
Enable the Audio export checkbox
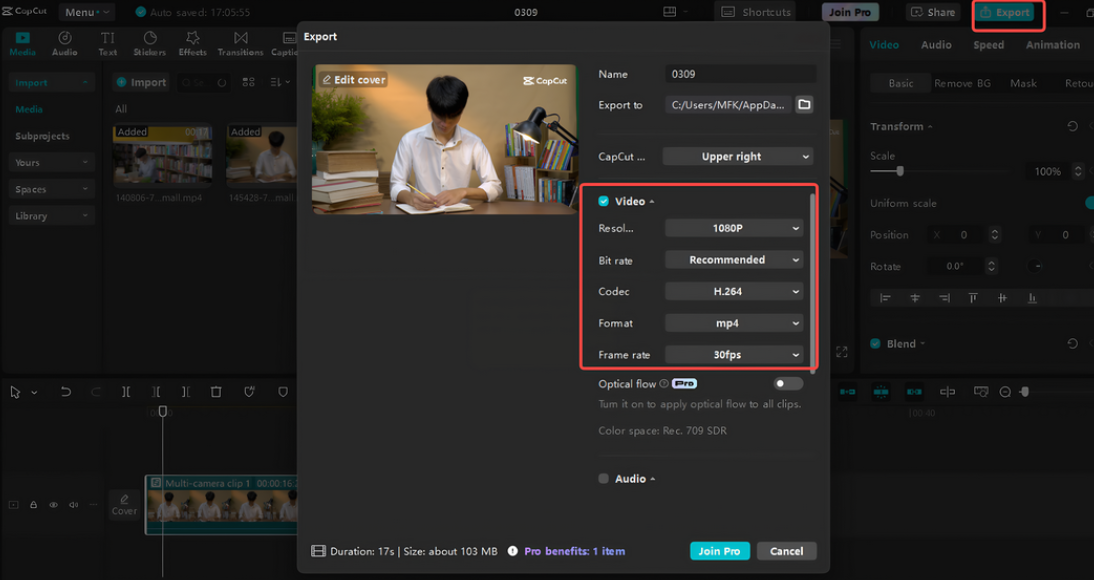(x=602, y=478)
